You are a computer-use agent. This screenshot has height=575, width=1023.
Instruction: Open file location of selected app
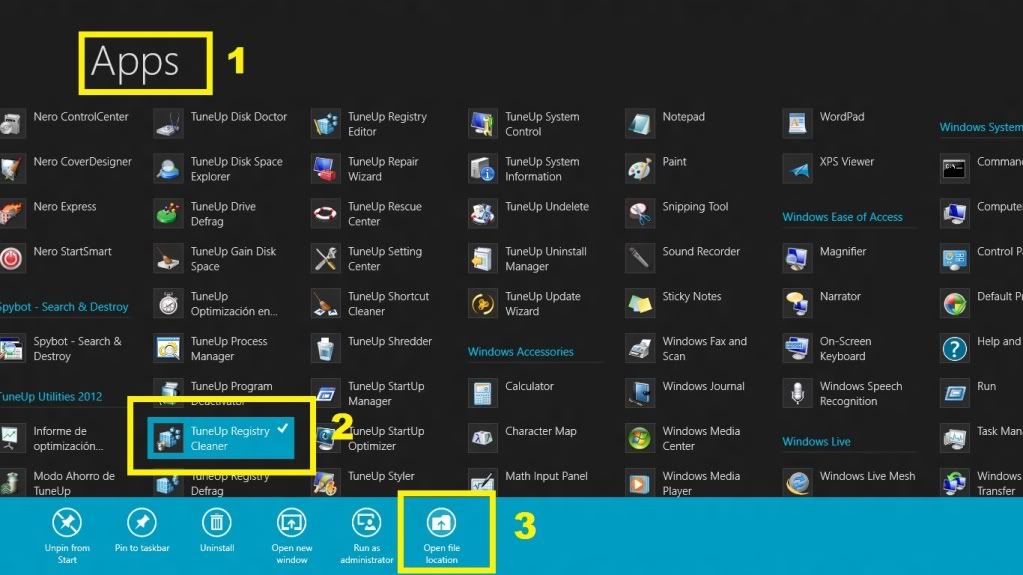(441, 523)
